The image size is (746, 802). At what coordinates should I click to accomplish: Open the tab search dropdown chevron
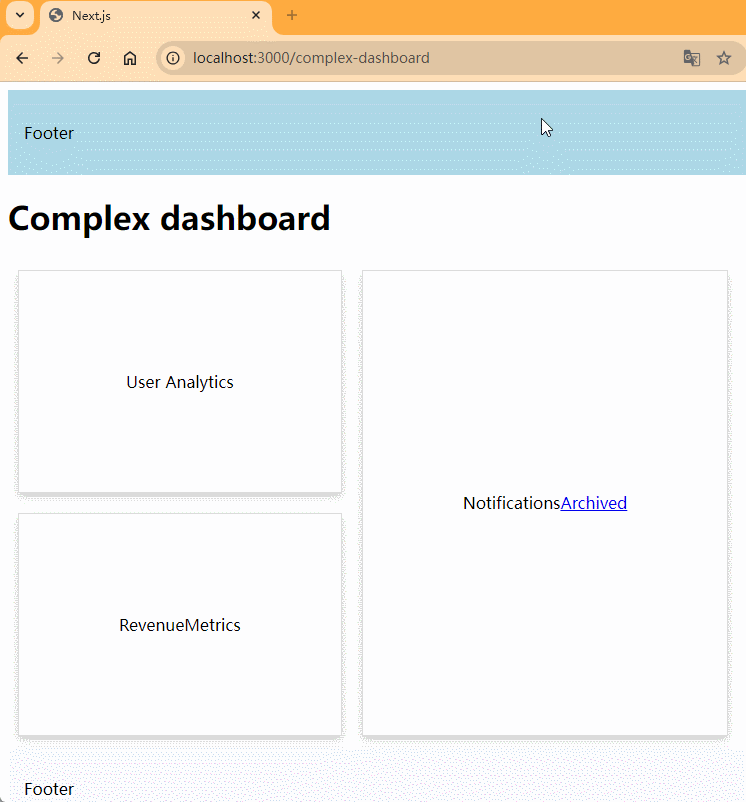19,16
